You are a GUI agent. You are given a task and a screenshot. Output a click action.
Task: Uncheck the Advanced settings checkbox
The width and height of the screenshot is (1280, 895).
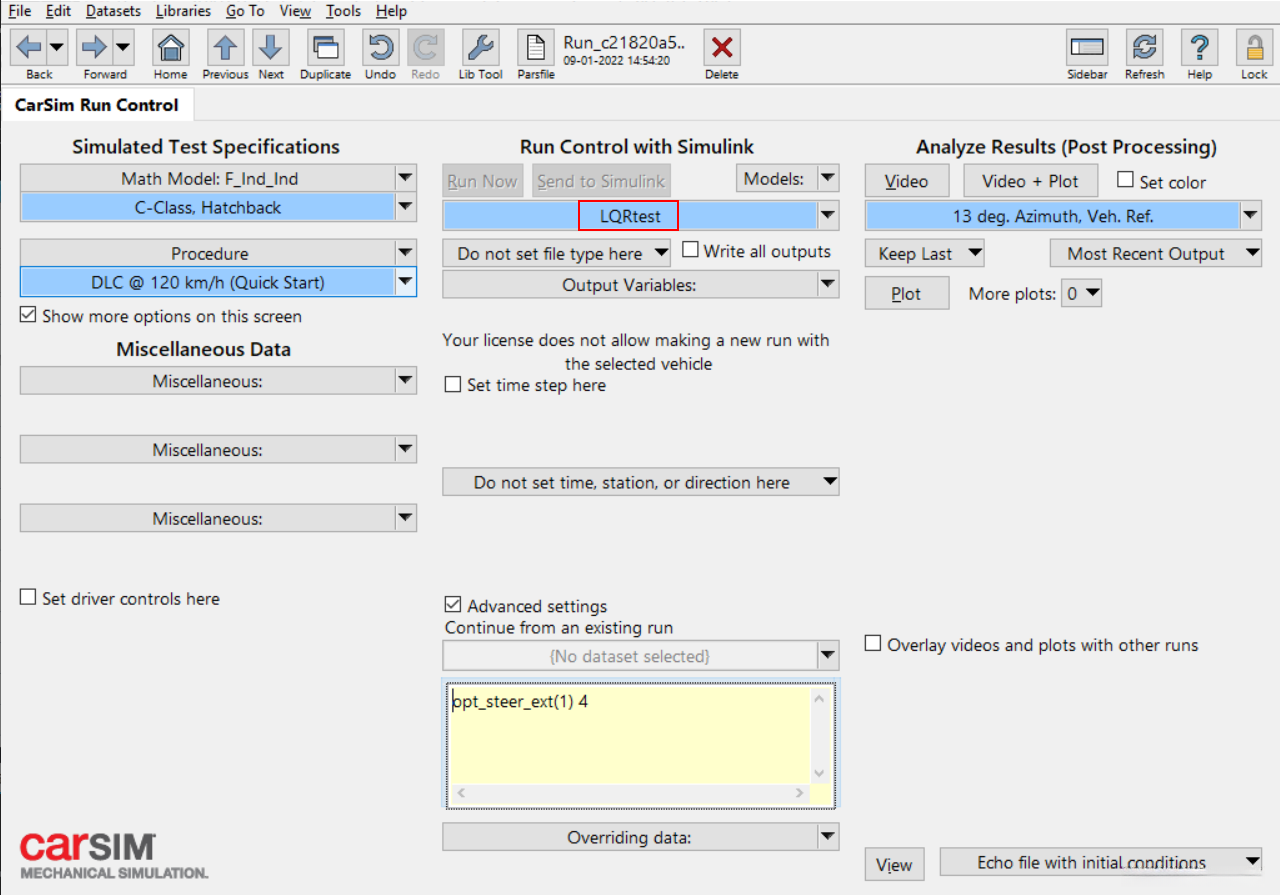tap(453, 605)
